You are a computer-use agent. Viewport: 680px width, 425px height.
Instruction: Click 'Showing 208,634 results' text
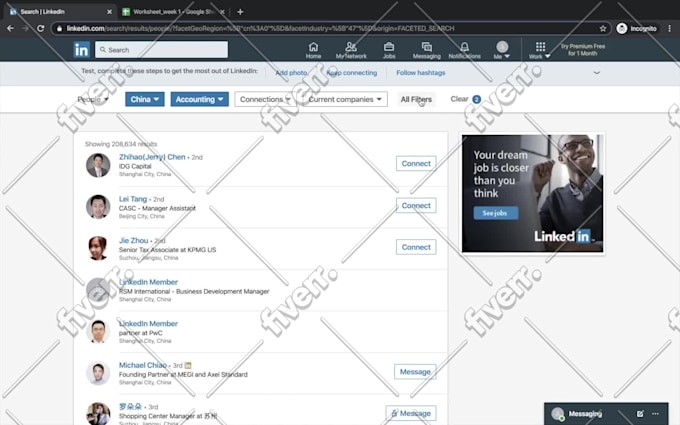(x=121, y=144)
